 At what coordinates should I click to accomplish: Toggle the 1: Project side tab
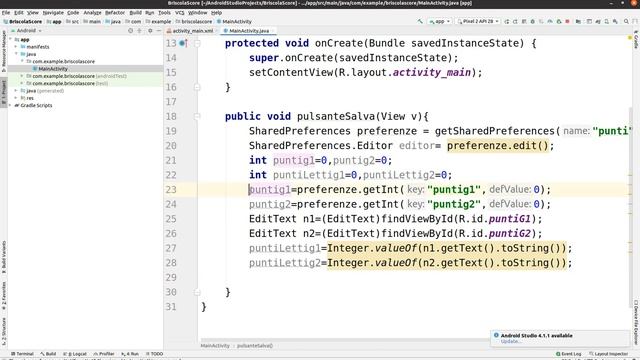pos(4,93)
